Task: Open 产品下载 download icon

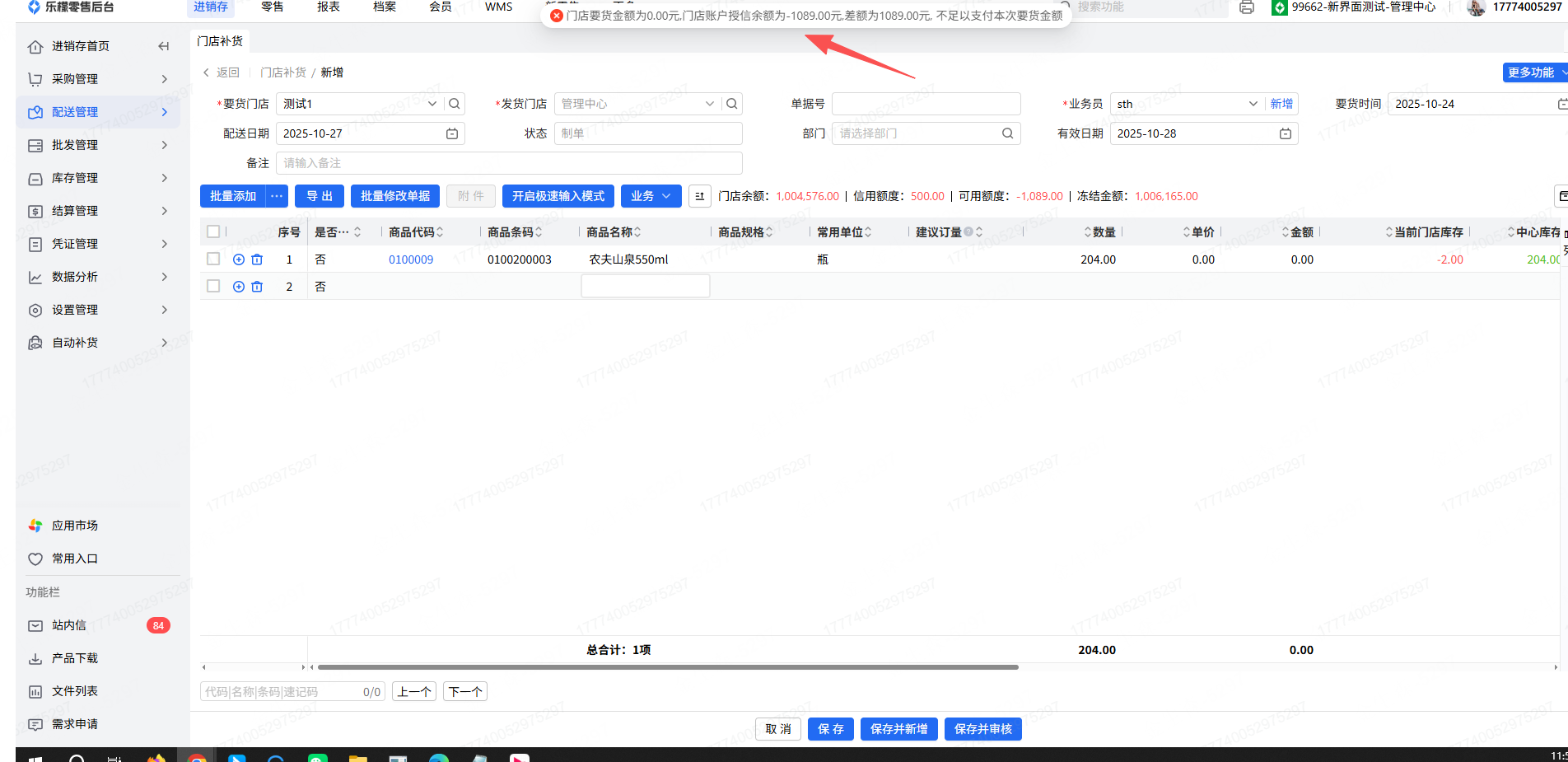Action: [x=35, y=658]
